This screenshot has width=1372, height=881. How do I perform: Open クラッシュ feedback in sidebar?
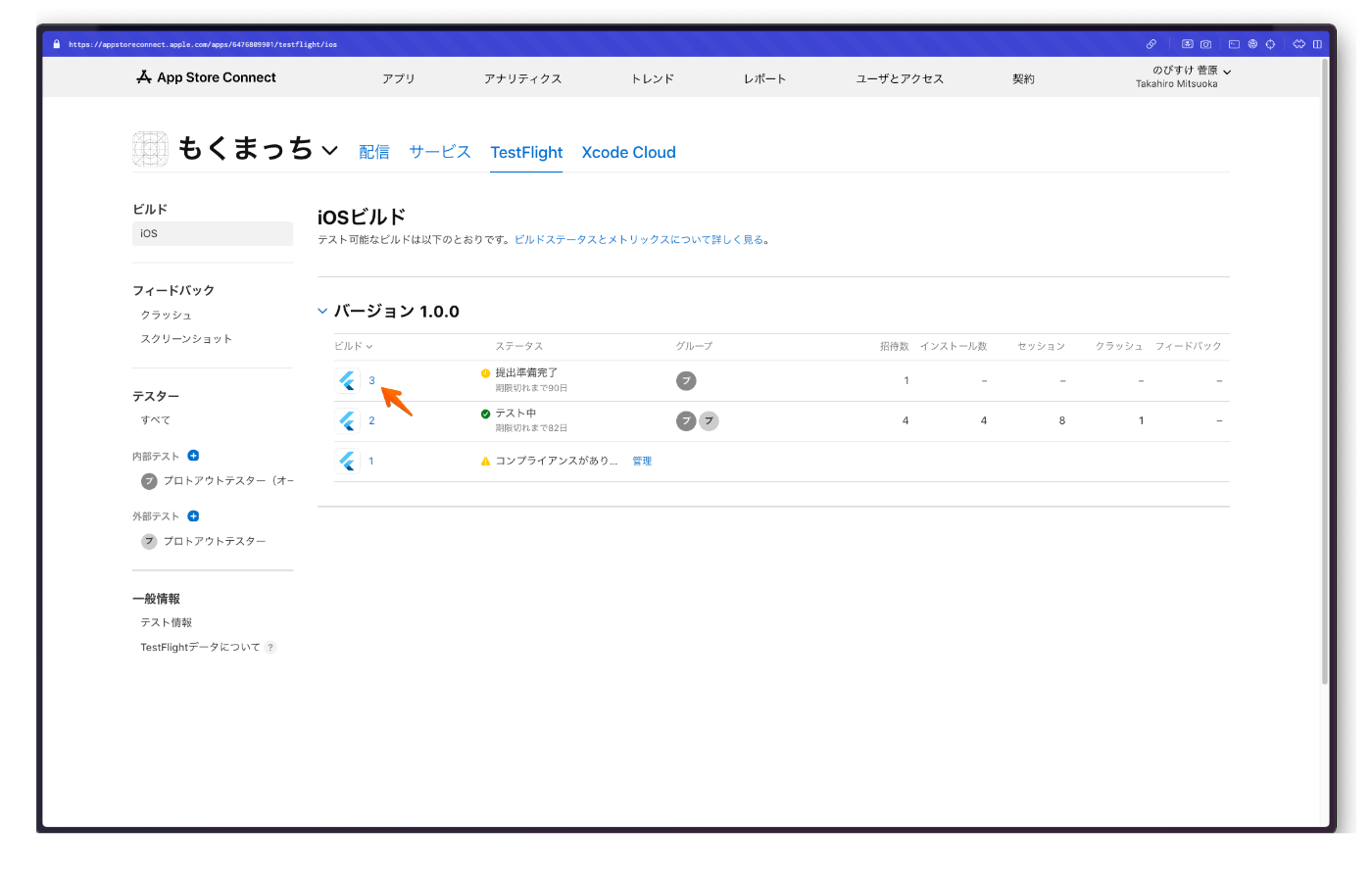167,316
